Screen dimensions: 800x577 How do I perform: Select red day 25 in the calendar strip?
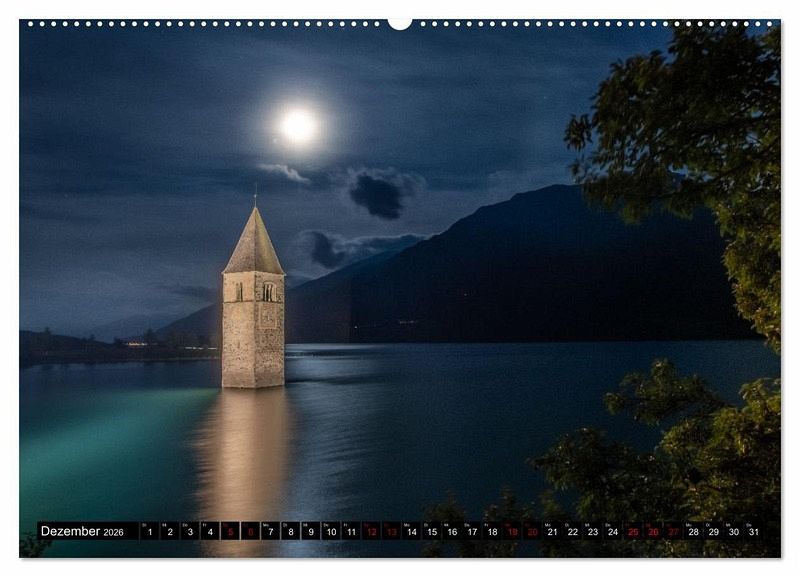pos(633,531)
